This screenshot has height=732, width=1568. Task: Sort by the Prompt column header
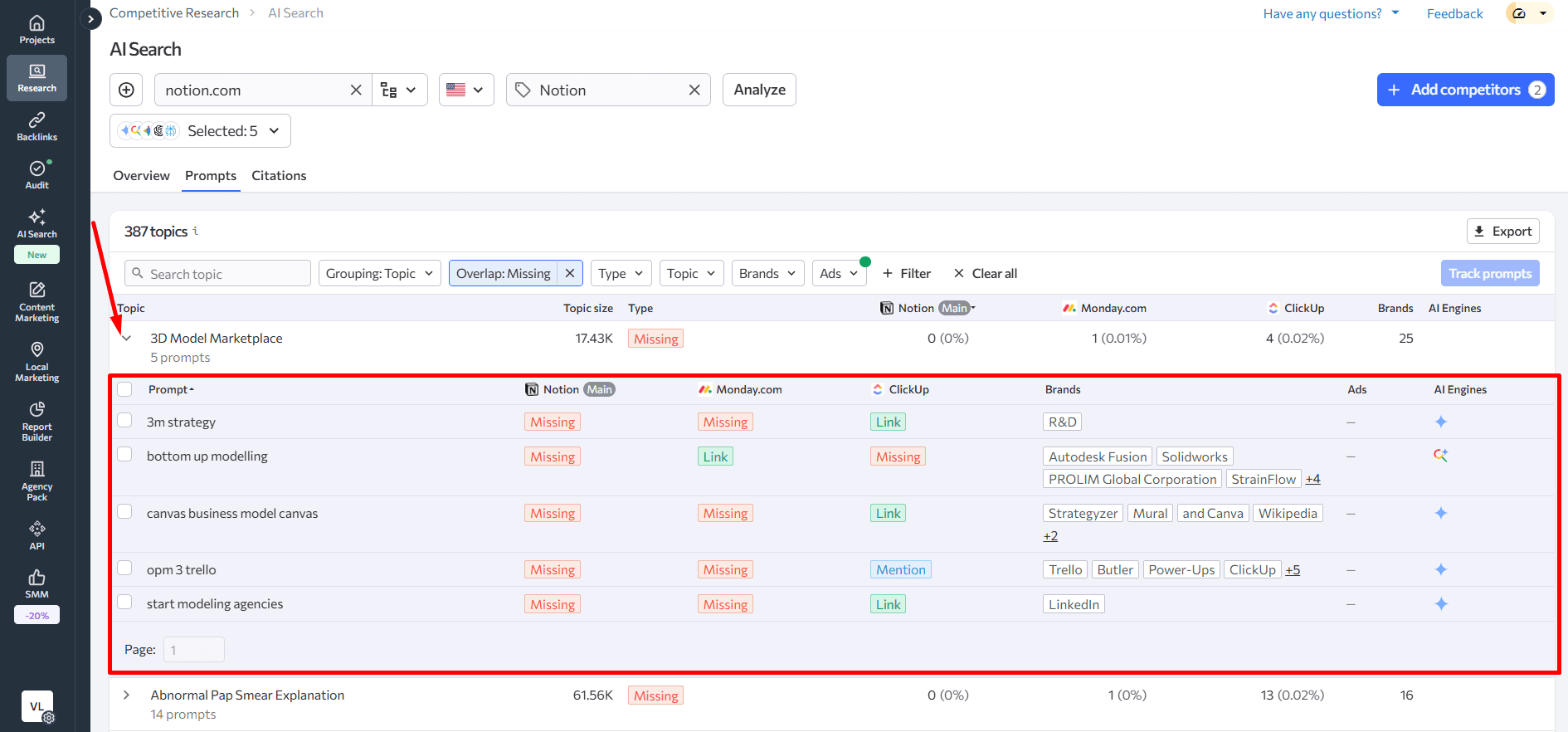click(x=171, y=389)
